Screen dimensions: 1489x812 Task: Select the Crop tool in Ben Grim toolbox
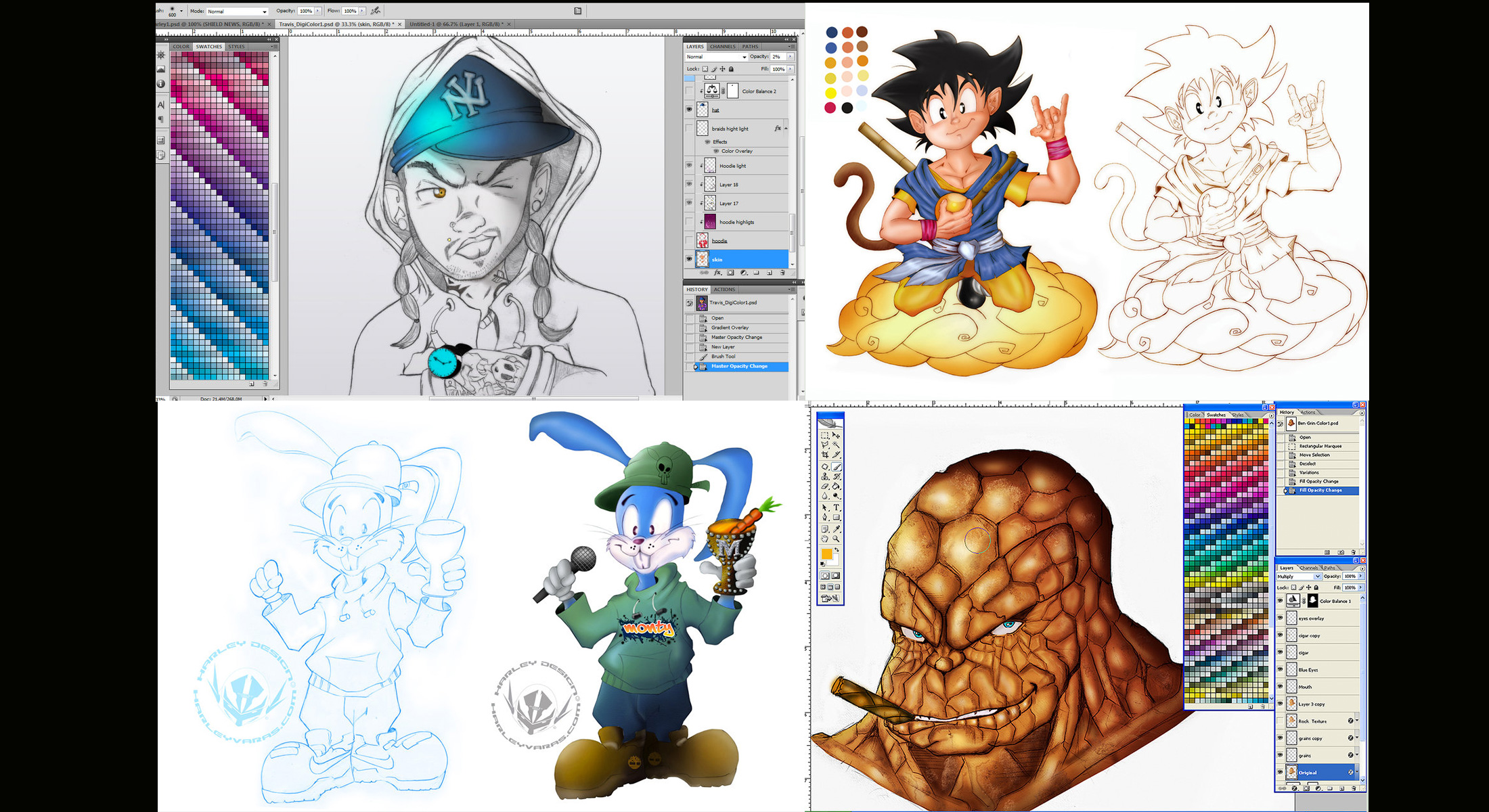click(x=825, y=455)
